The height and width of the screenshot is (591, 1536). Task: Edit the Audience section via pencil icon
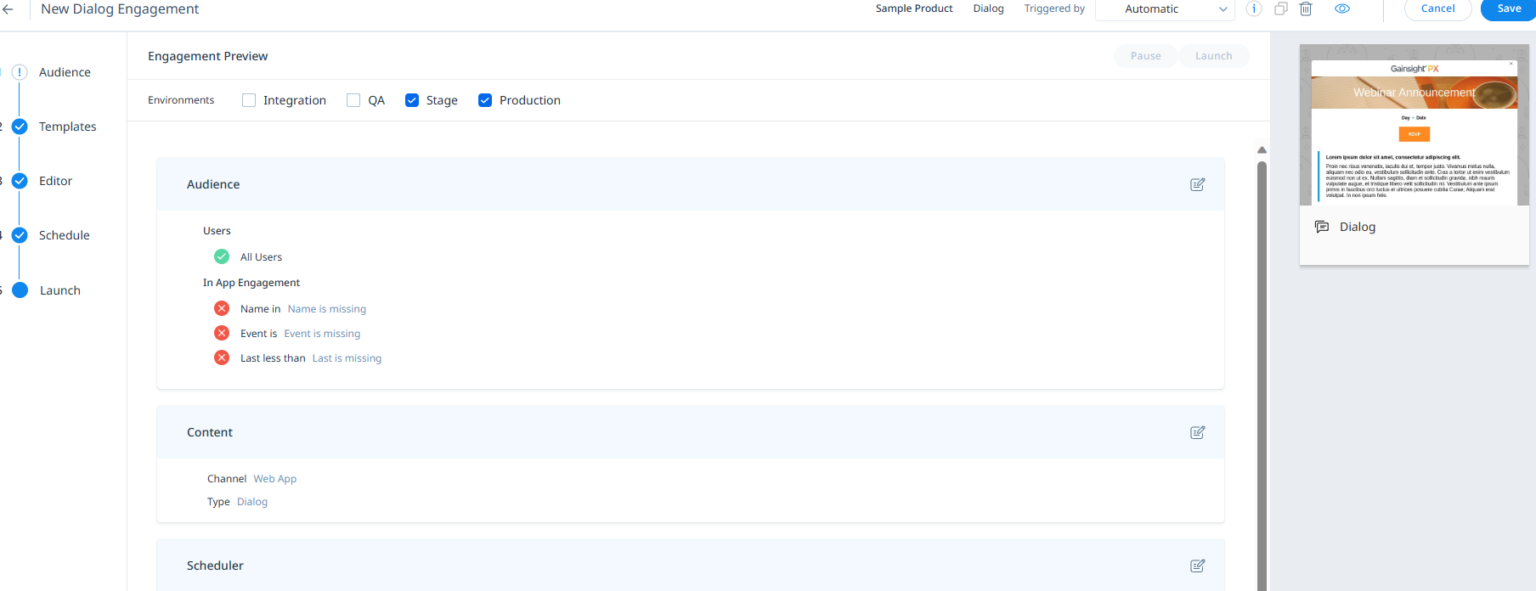pyautogui.click(x=1197, y=184)
